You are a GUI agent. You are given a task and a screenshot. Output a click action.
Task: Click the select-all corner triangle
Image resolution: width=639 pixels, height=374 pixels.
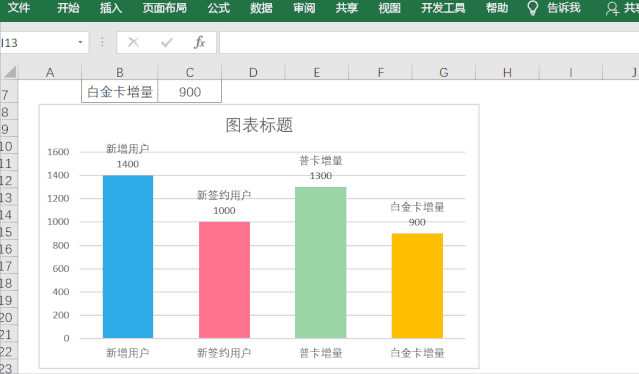(x=10, y=72)
